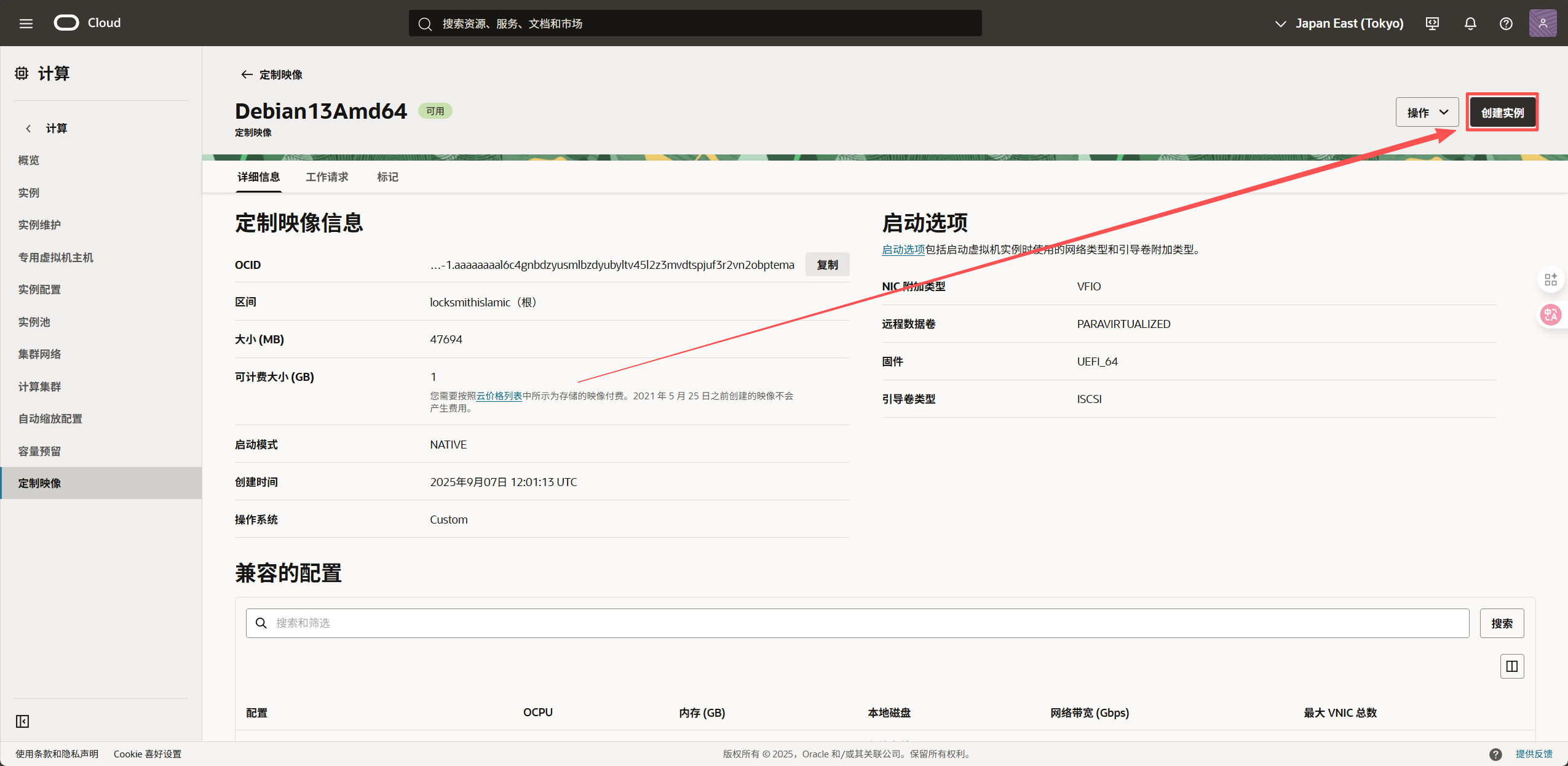Click the 创建实例 button

pyautogui.click(x=1502, y=113)
